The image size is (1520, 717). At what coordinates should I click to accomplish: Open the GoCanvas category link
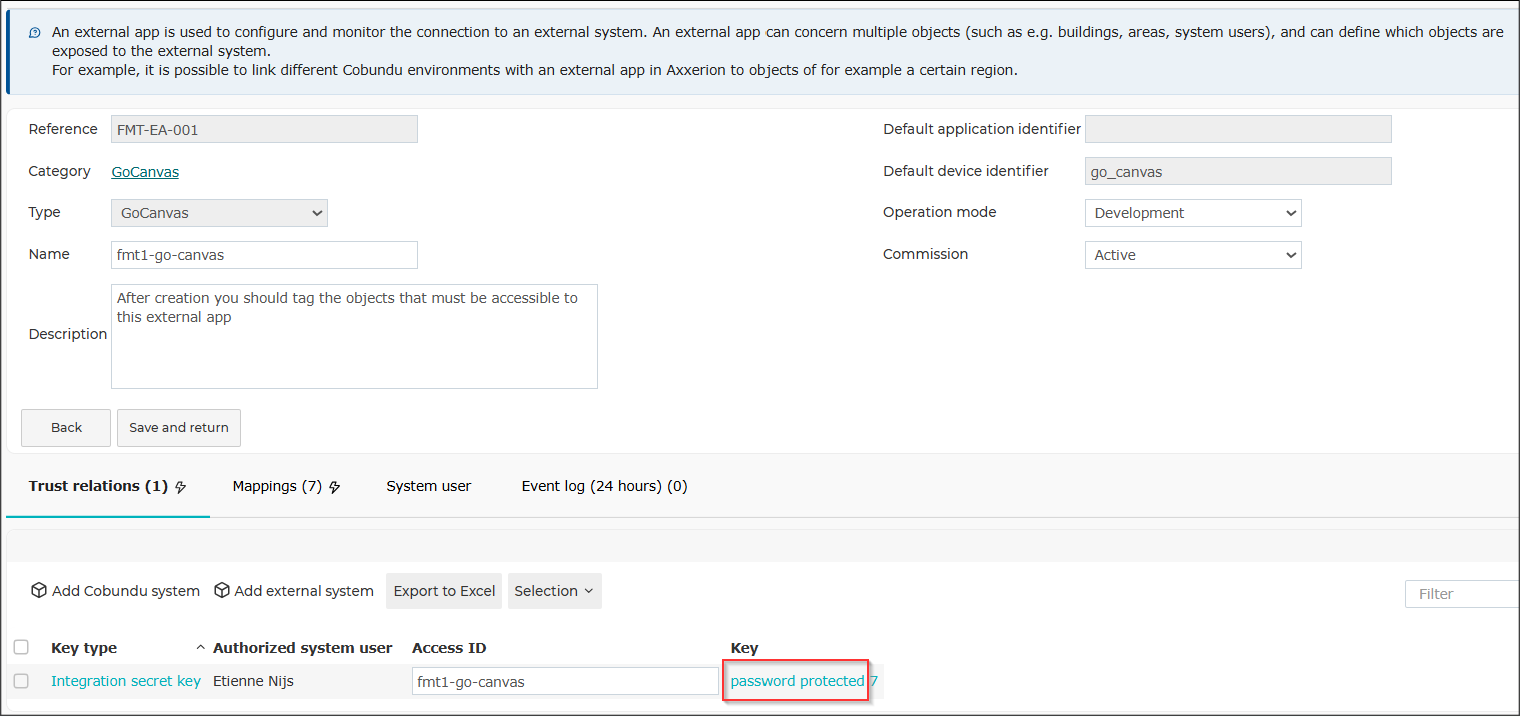(x=145, y=172)
